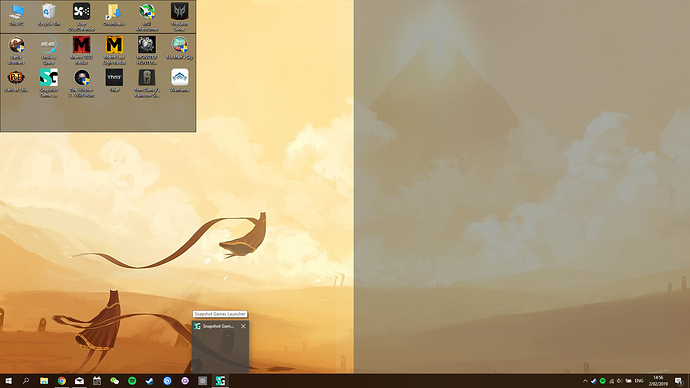Screen dimensions: 690x388
Task: Open the Path of Exile icon
Action: [x=16, y=81]
